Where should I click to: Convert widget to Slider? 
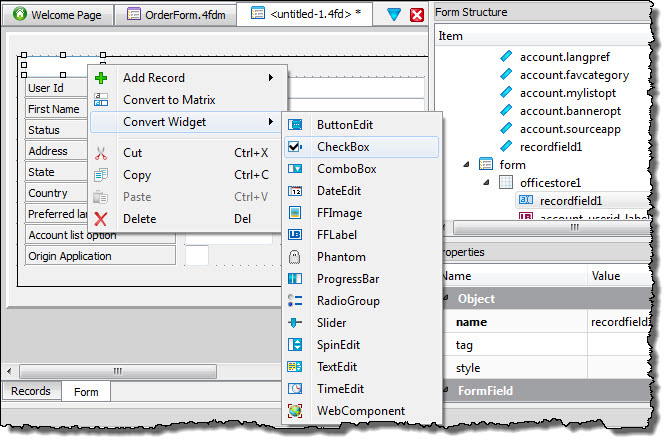[x=361, y=323]
